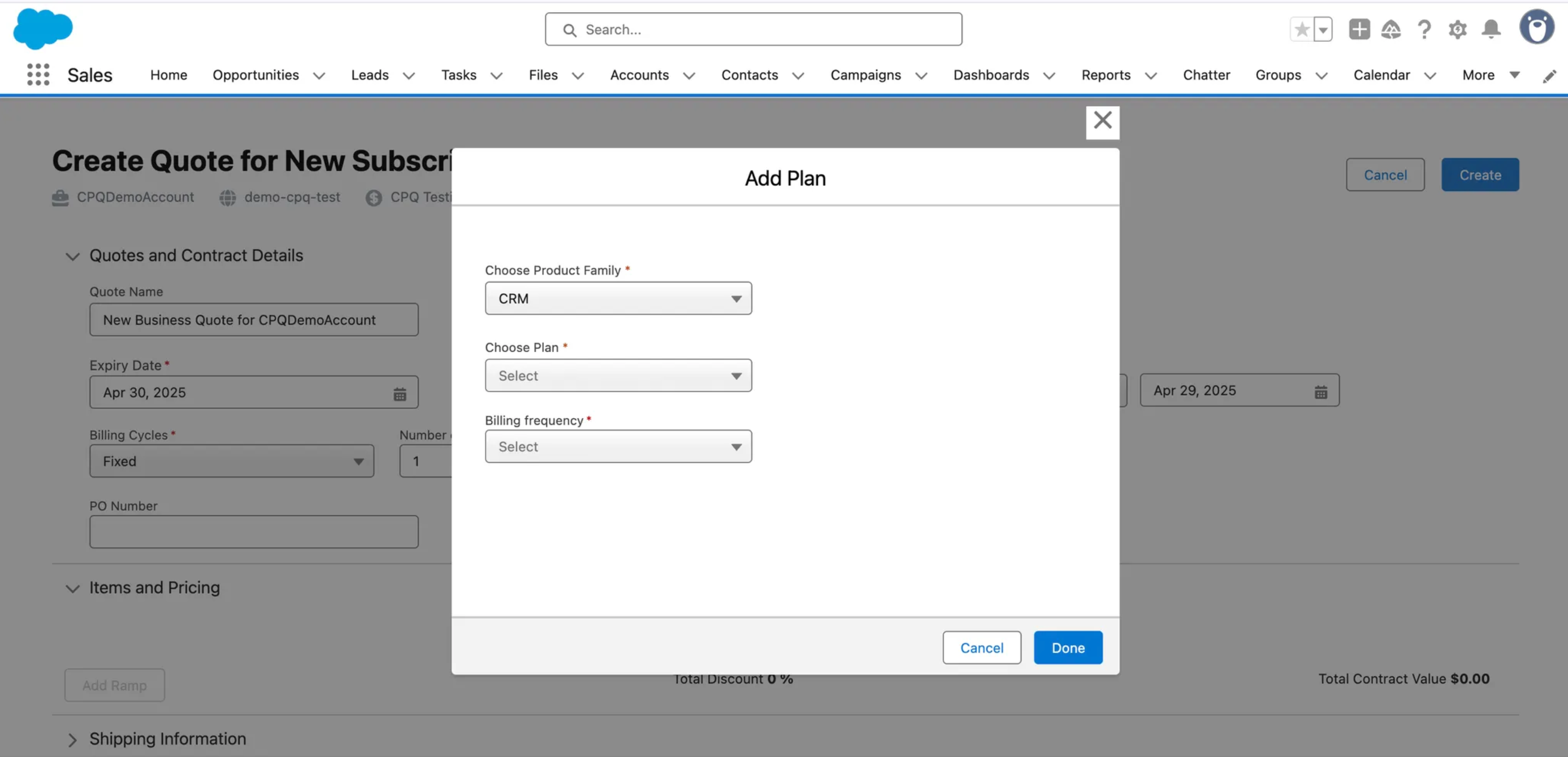Open the App Launcher grid

[38, 74]
